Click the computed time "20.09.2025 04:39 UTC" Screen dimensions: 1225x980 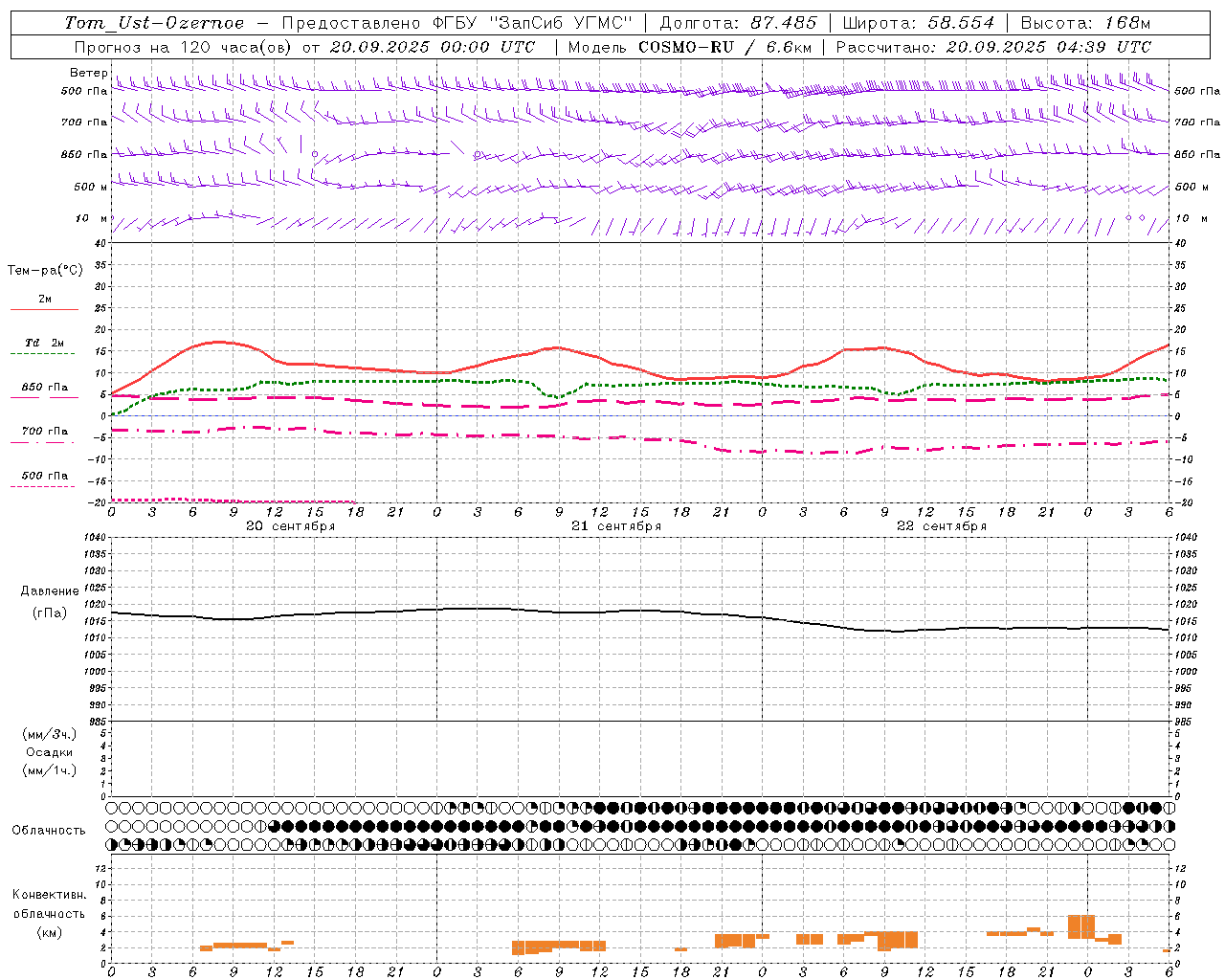coord(1048,47)
